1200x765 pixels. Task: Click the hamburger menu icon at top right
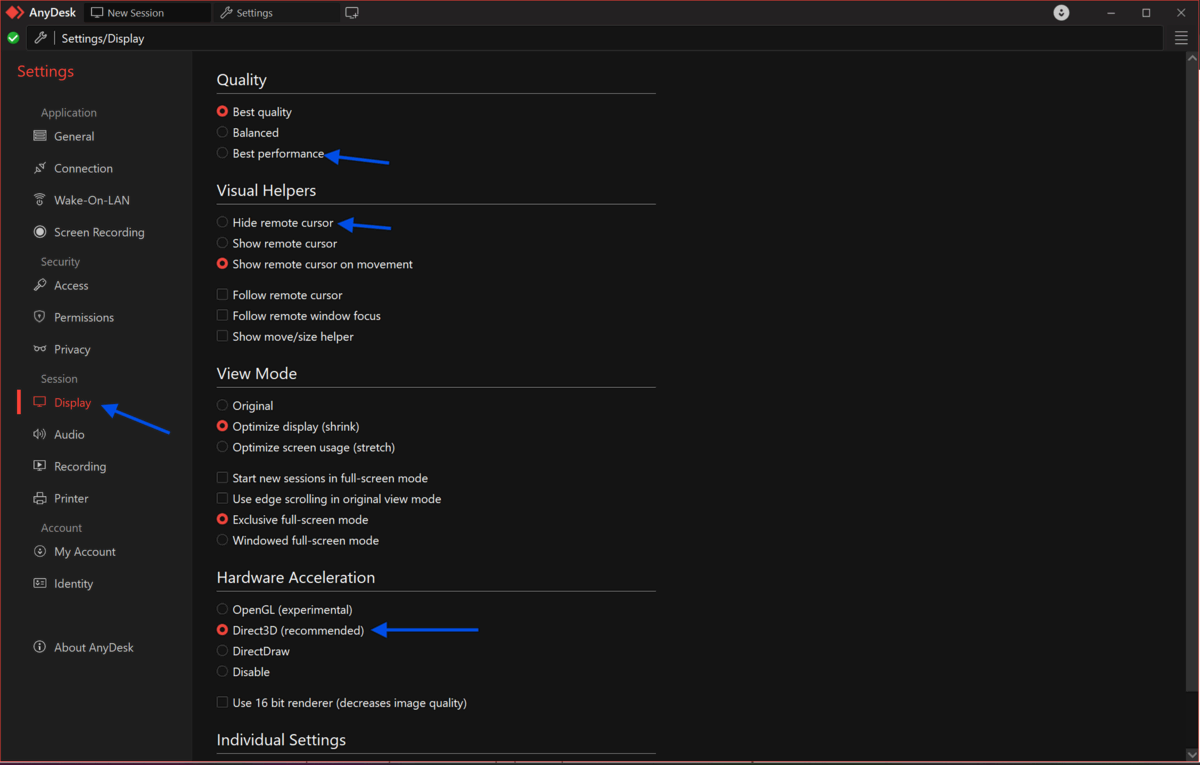point(1181,38)
